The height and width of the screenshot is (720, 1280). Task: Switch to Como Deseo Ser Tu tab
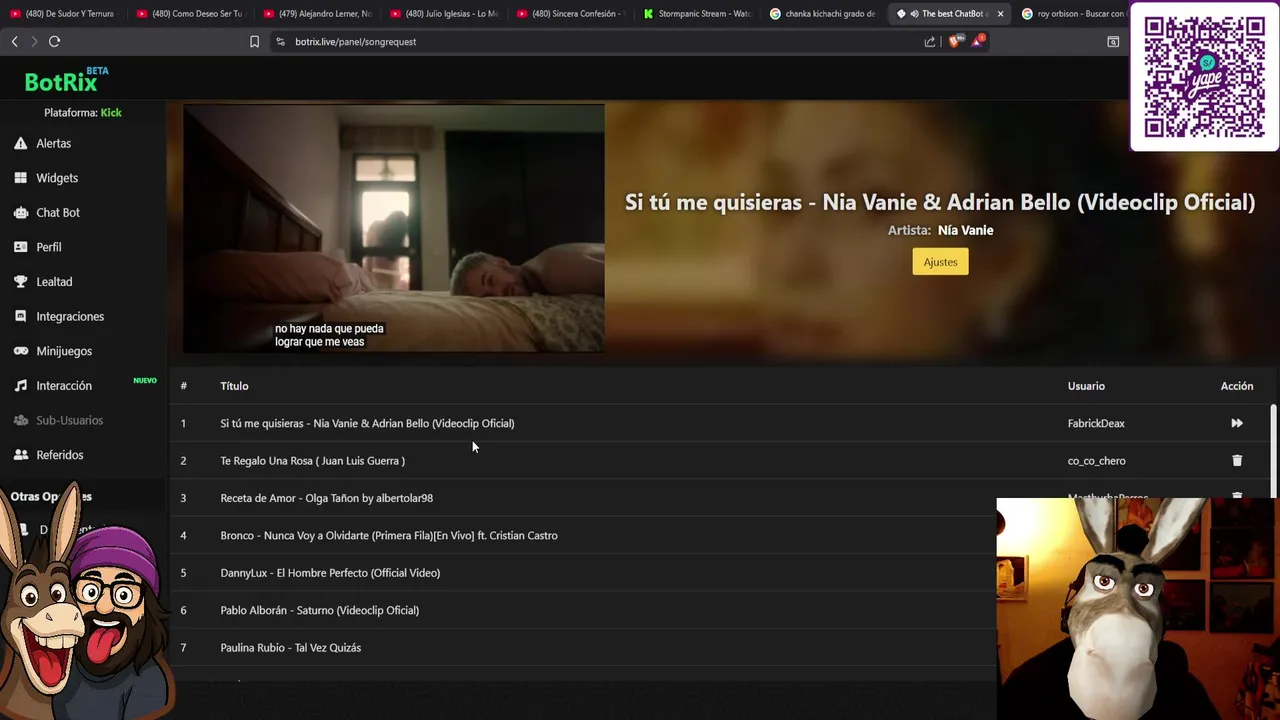click(x=189, y=14)
